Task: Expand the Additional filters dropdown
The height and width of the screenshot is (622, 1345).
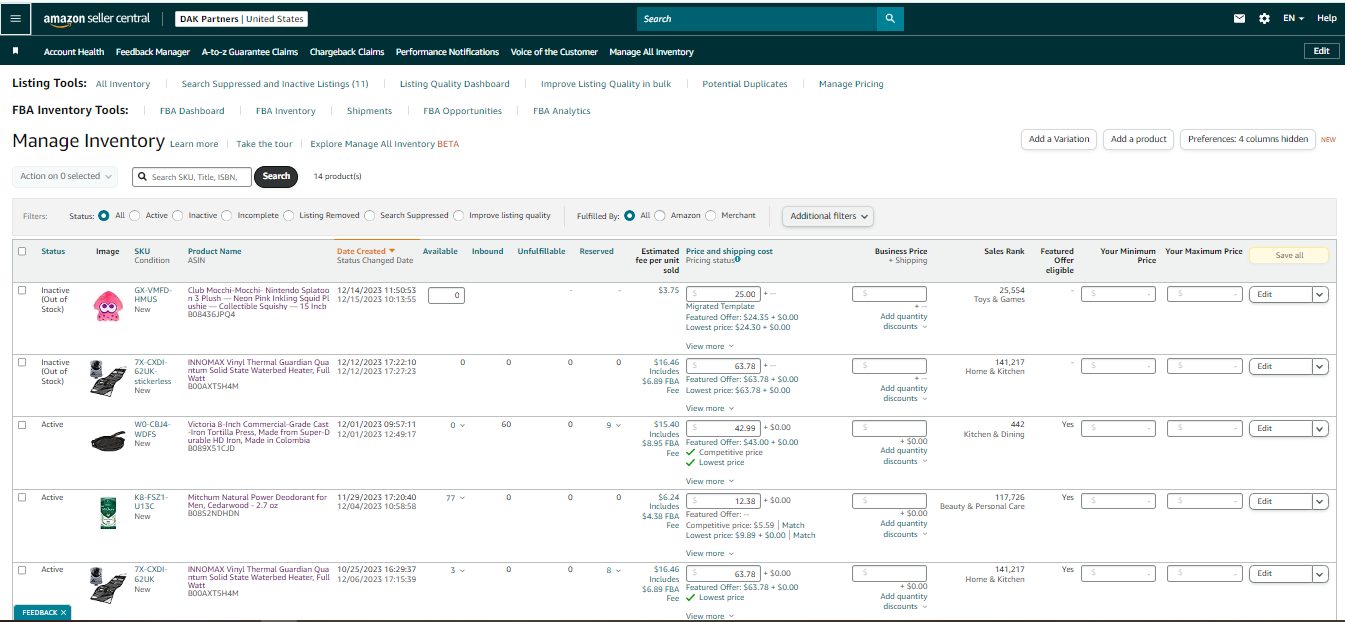Action: point(828,216)
